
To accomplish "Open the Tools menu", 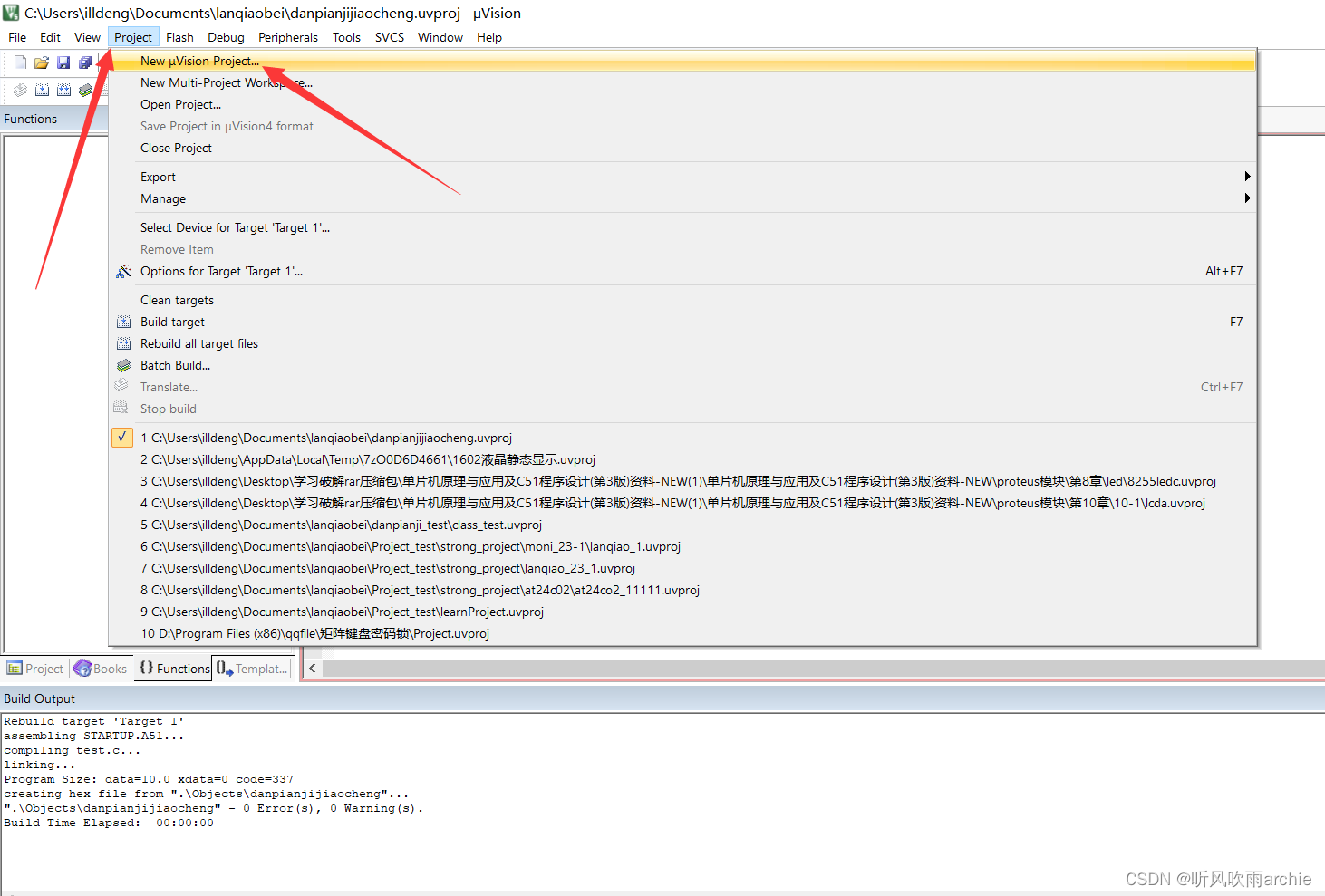I will coord(346,37).
